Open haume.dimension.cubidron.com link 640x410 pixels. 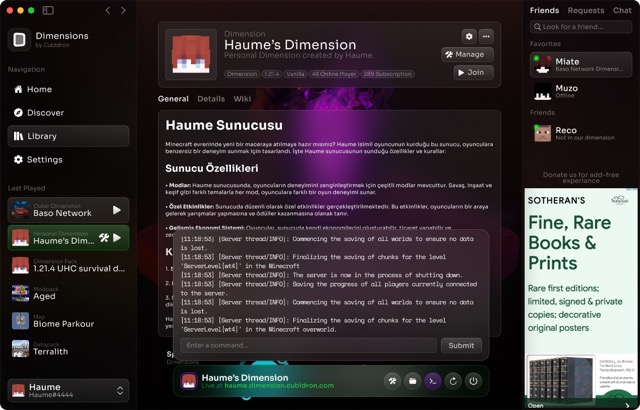[279, 386]
